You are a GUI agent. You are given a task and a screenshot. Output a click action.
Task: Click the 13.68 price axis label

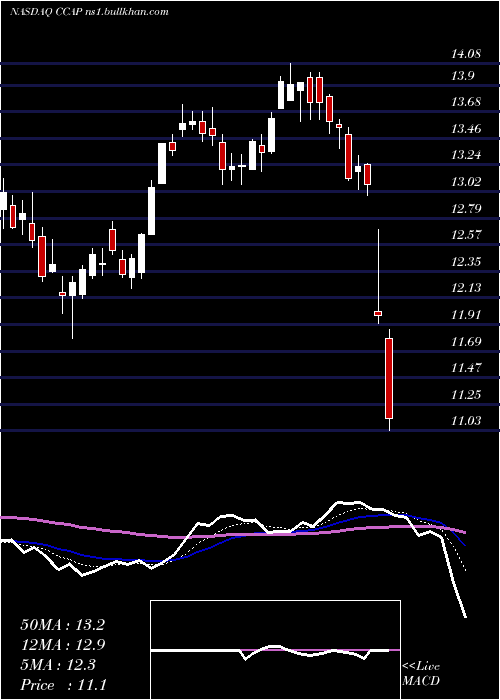point(467,102)
